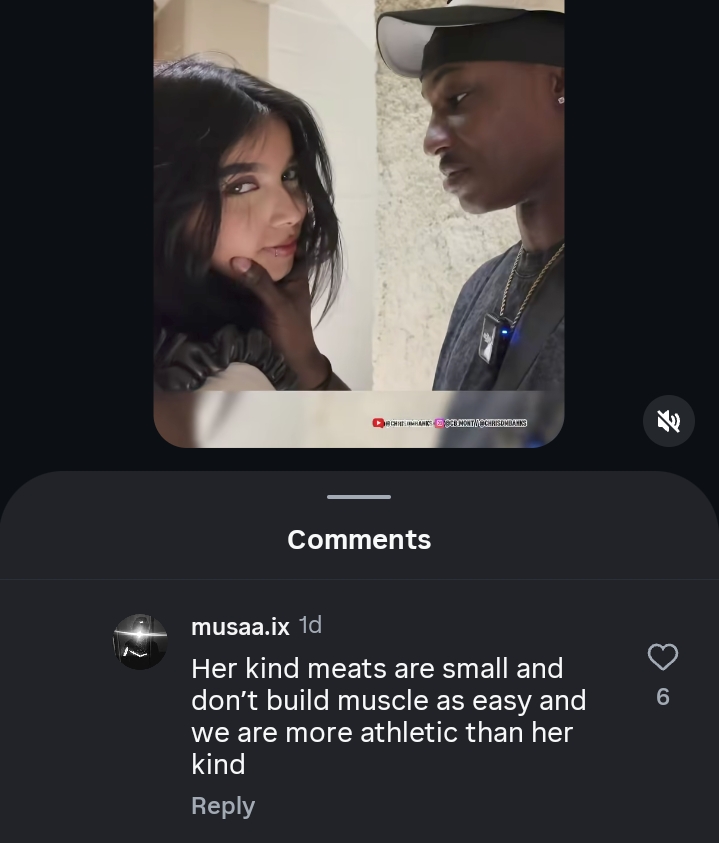Click the last comment line reading 'kind'

(218, 765)
